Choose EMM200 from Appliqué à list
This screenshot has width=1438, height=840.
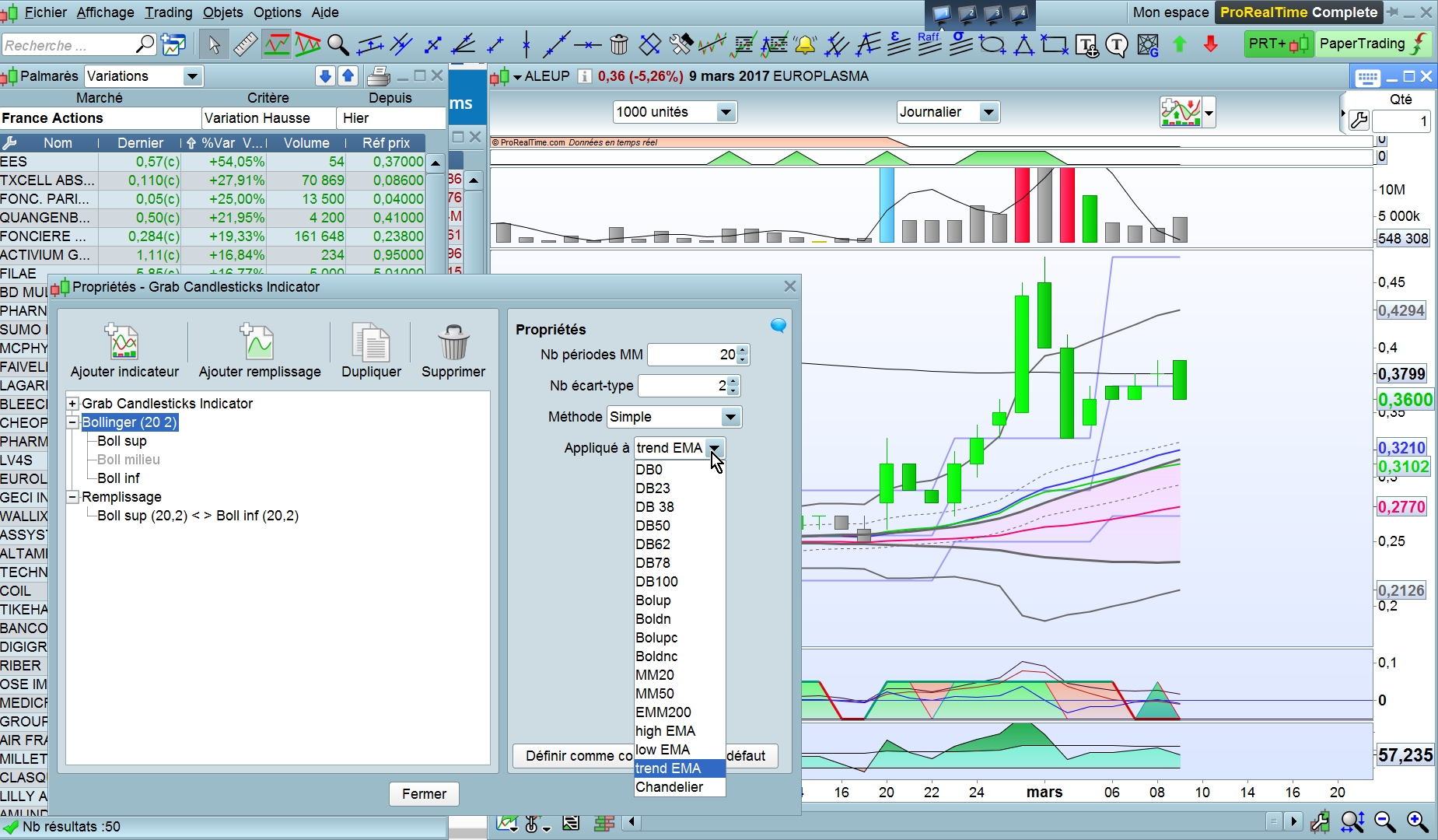[680, 712]
